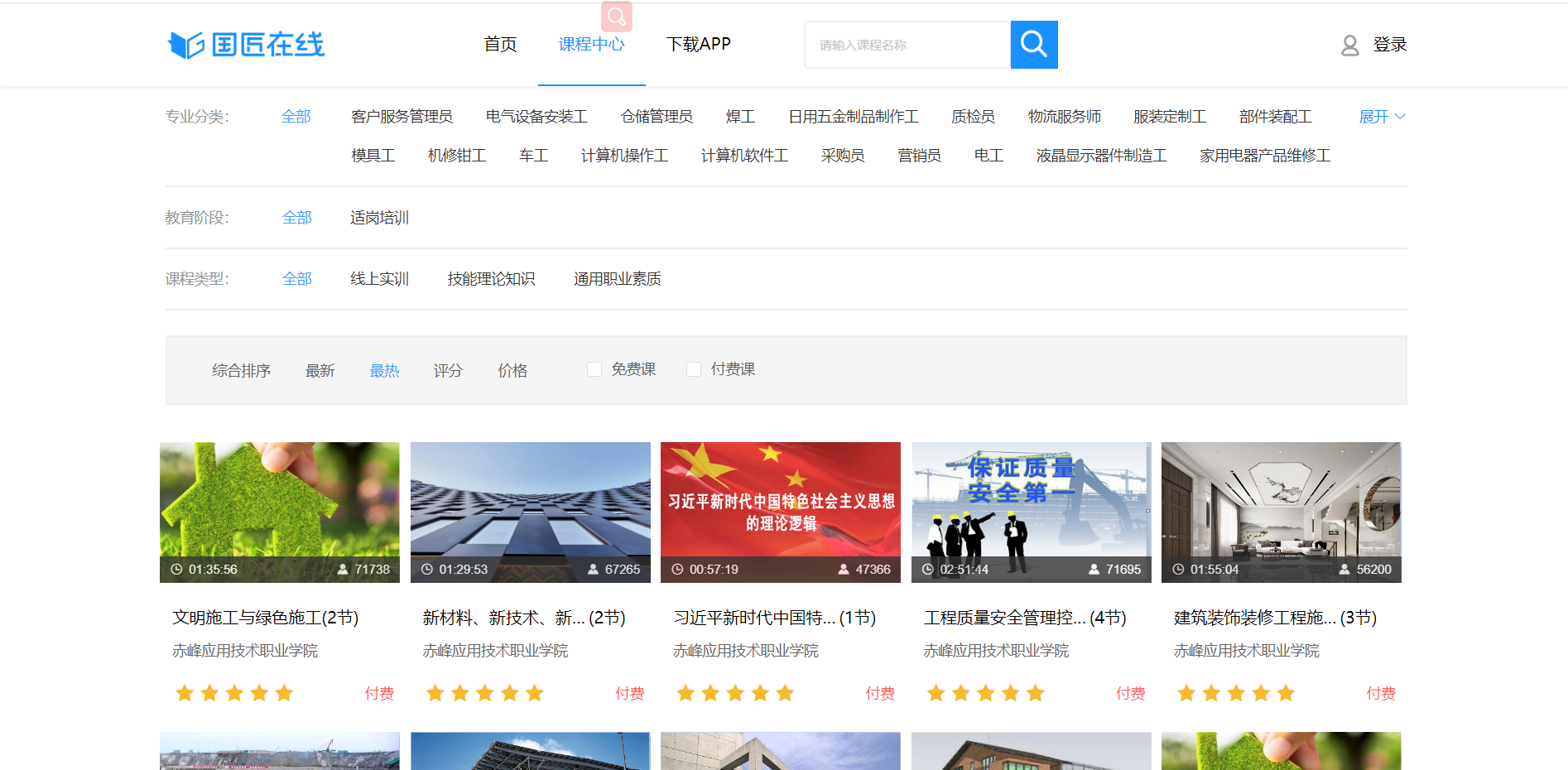Filter by 采购员 category
The image size is (1568, 770).
click(x=843, y=156)
